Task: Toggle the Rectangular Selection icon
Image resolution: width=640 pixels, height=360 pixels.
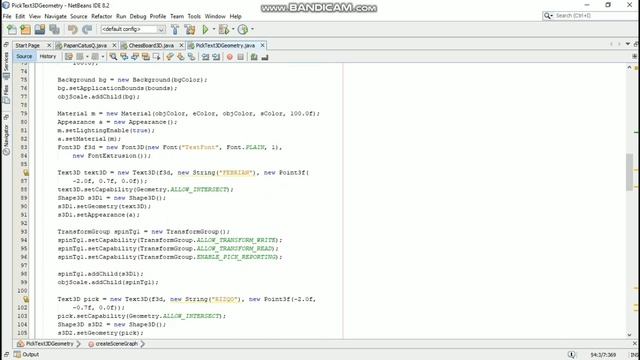Action: (x=157, y=57)
